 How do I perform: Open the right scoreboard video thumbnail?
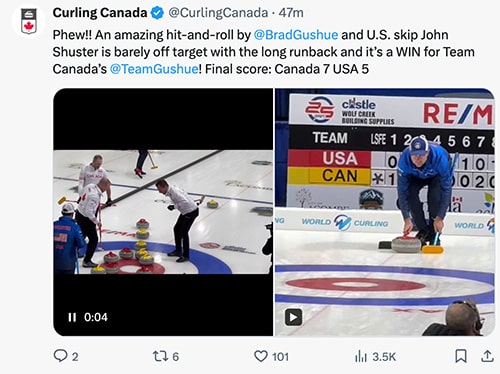(385, 212)
